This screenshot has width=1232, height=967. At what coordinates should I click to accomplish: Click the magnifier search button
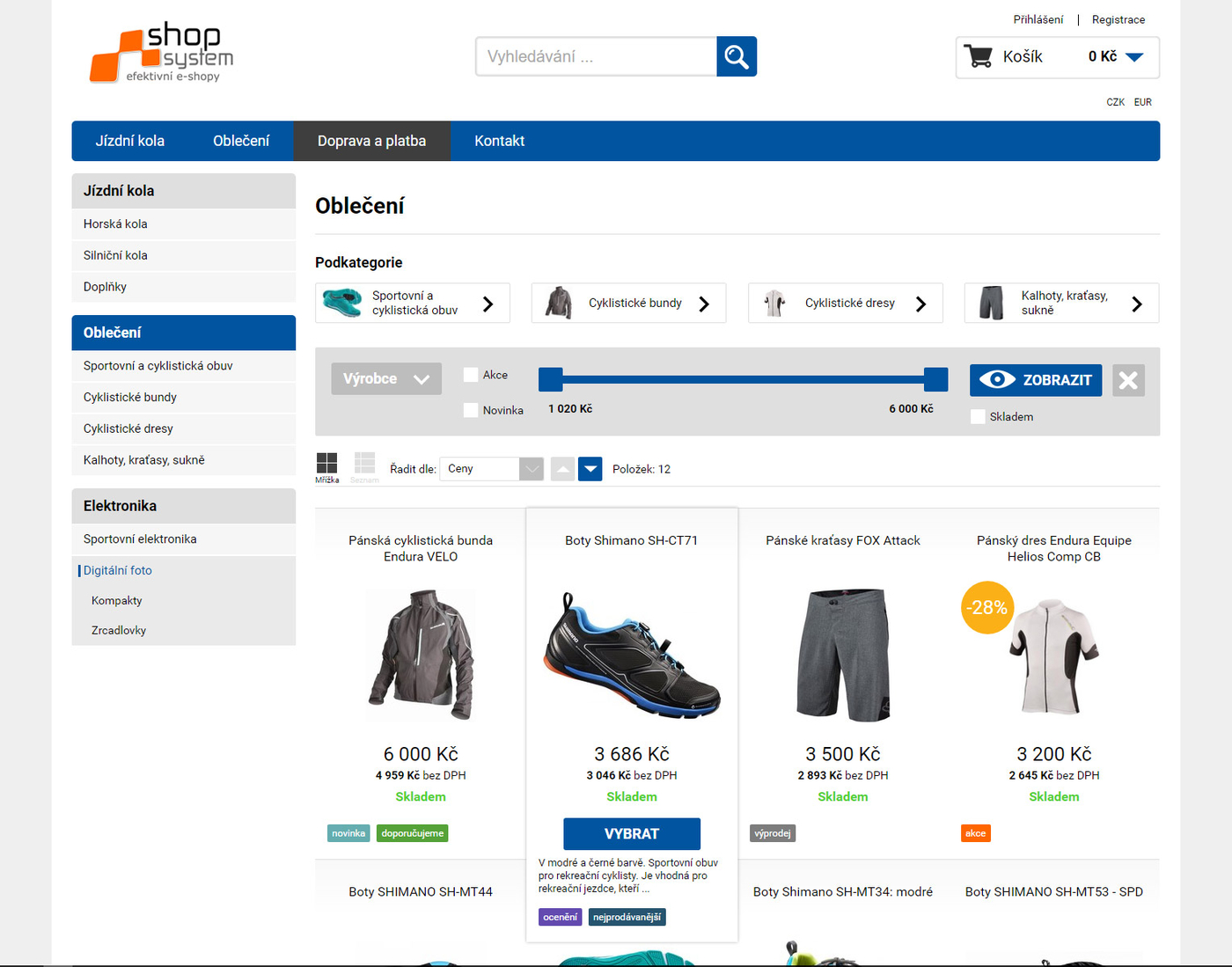[x=737, y=56]
